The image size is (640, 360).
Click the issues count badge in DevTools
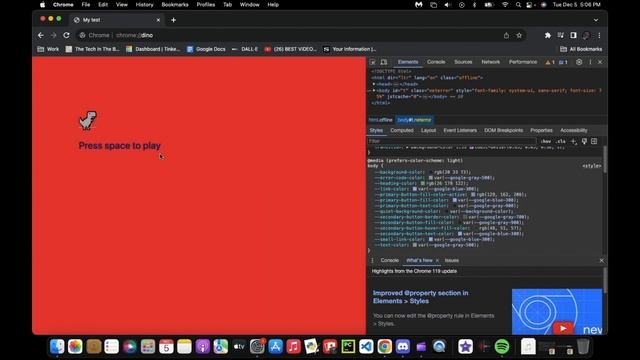point(563,62)
